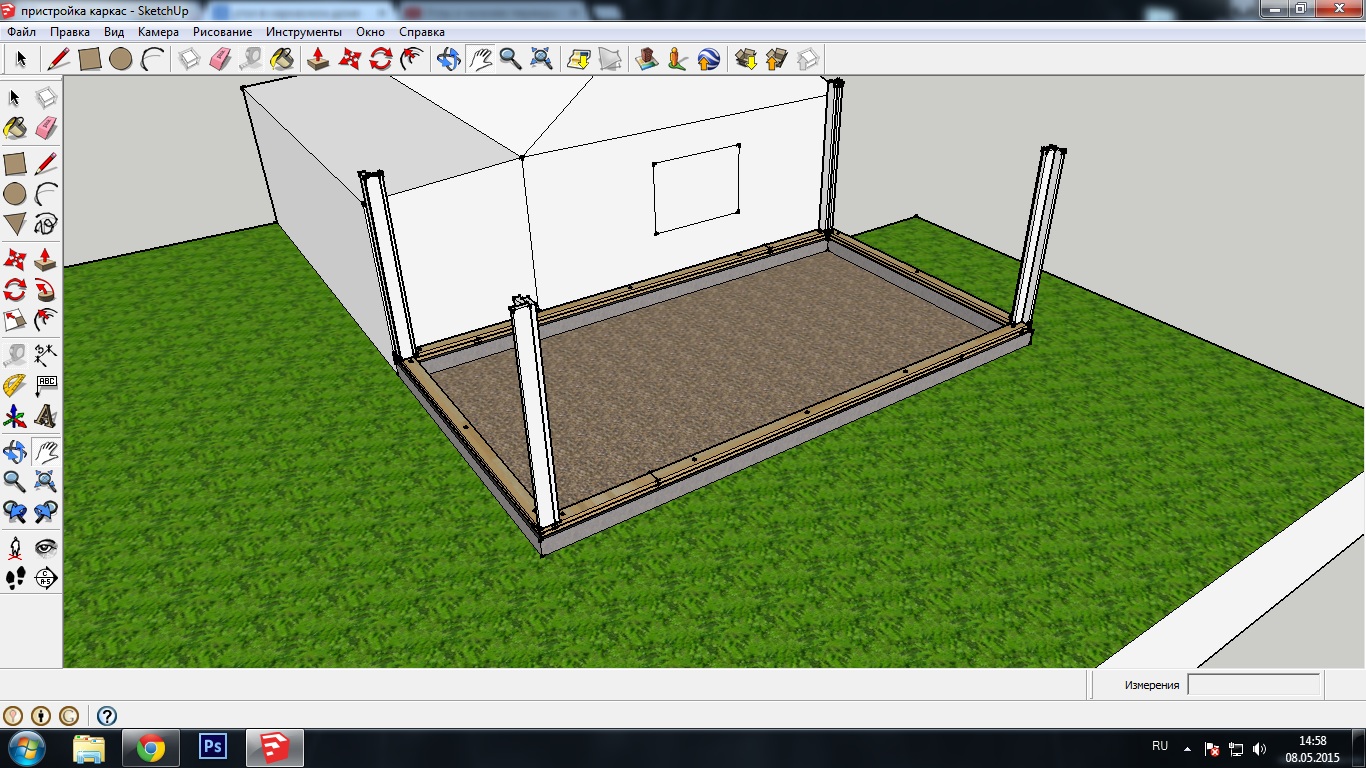The height and width of the screenshot is (768, 1366).
Task: Activate the Axes tool
Action: [x=15, y=415]
